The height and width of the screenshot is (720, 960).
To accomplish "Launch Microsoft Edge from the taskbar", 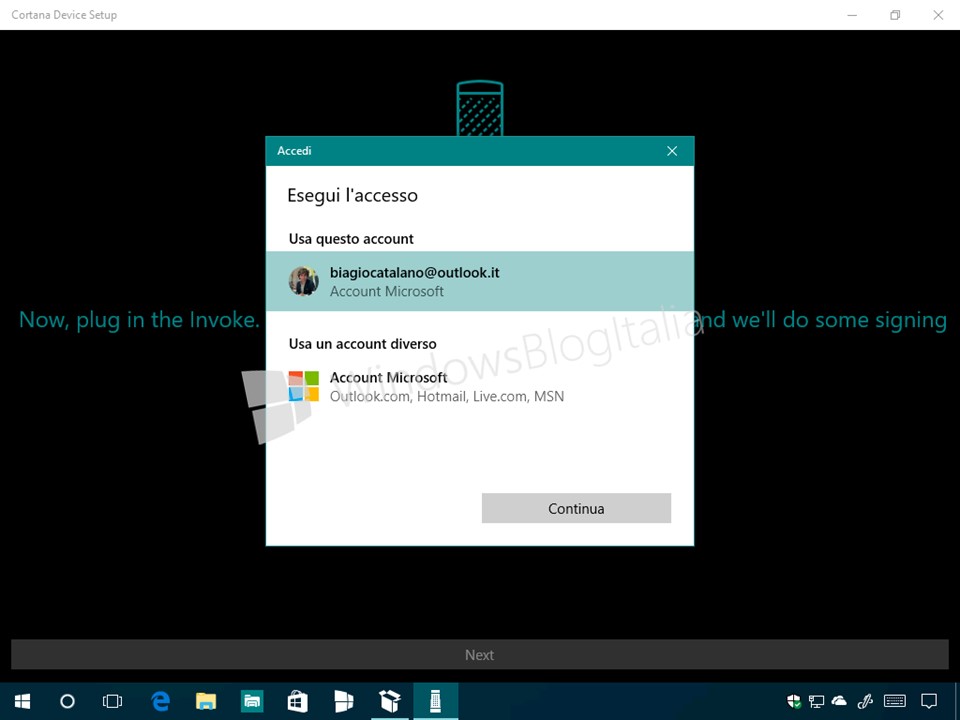I will pos(160,701).
